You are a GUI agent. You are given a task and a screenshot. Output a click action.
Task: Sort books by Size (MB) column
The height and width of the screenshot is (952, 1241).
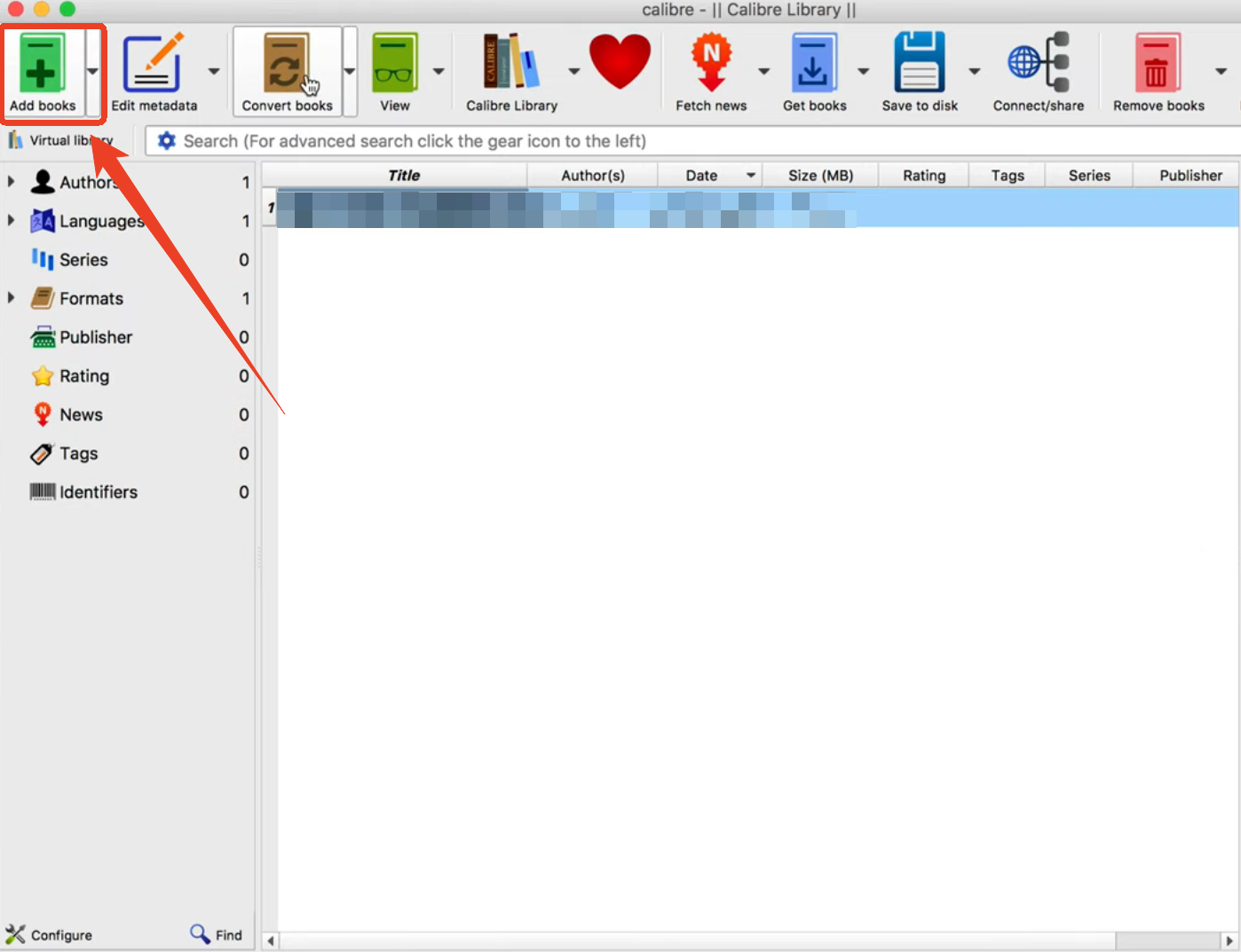click(820, 176)
